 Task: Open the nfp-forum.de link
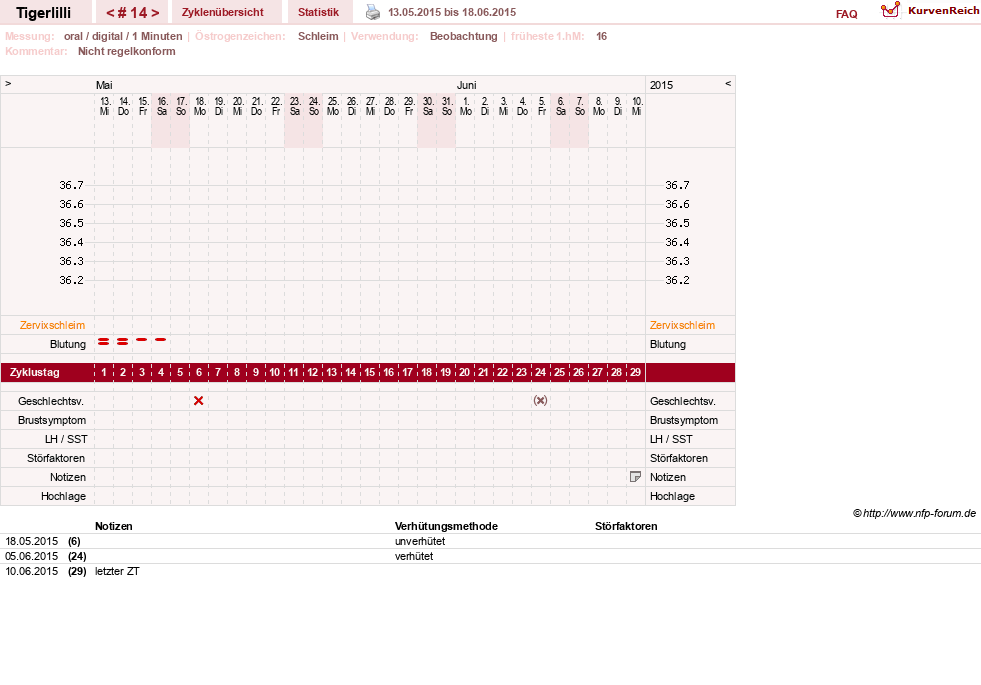(919, 513)
